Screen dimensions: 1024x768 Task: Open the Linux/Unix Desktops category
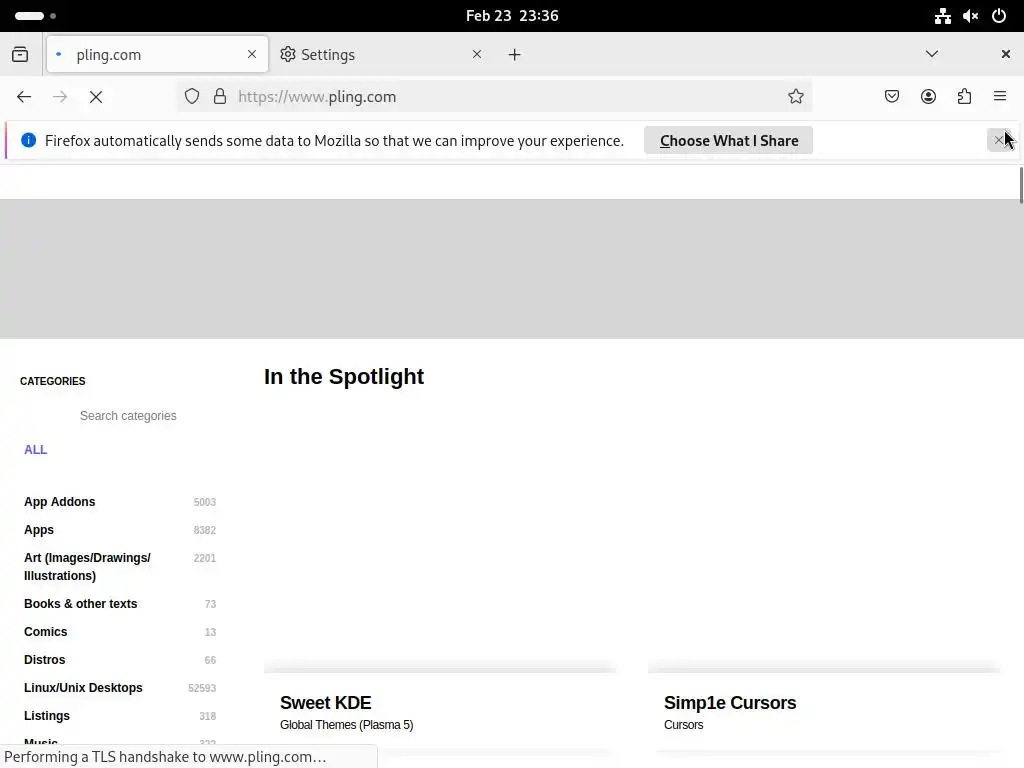point(83,688)
